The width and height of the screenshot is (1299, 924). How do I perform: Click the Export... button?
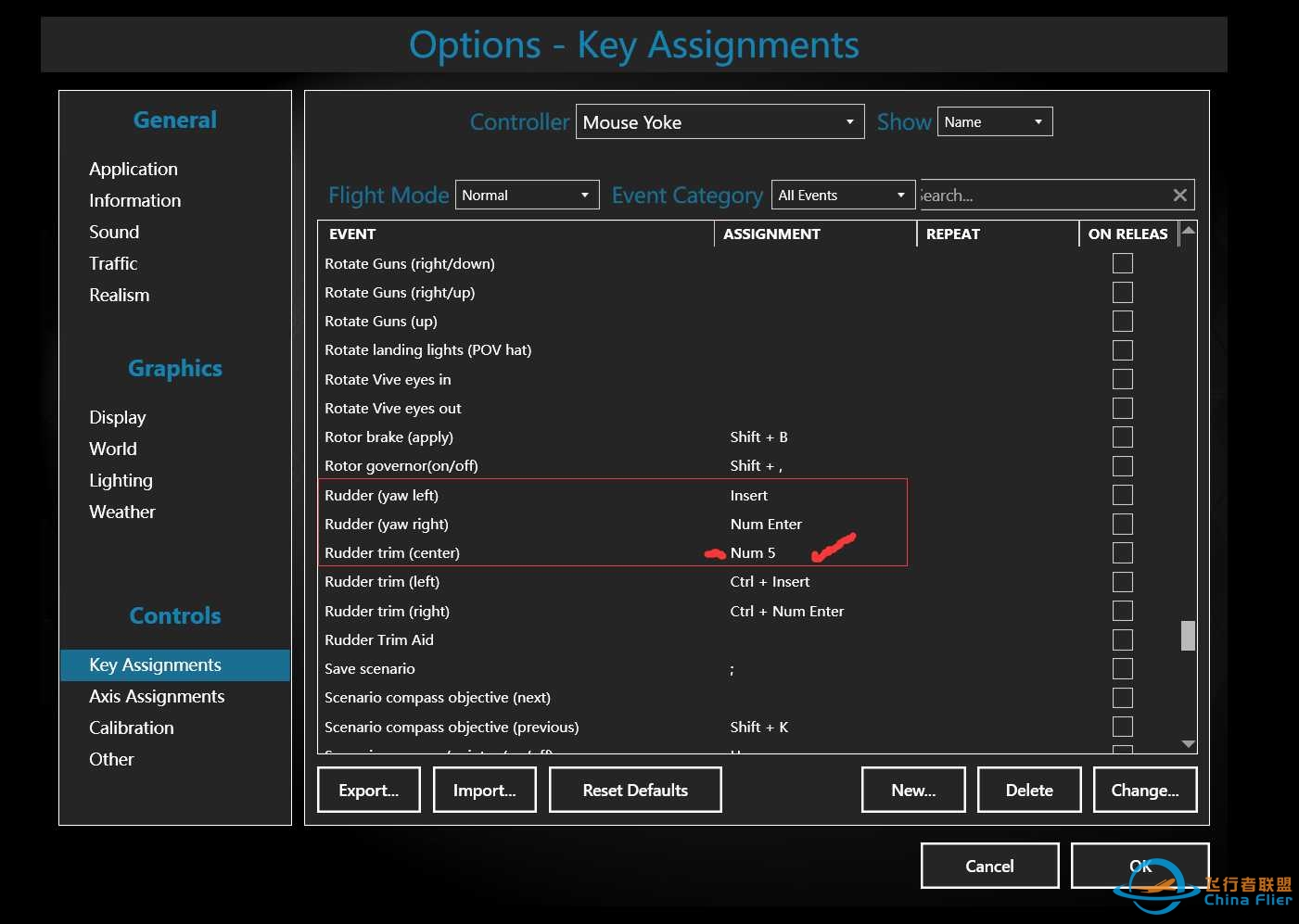tap(368, 791)
